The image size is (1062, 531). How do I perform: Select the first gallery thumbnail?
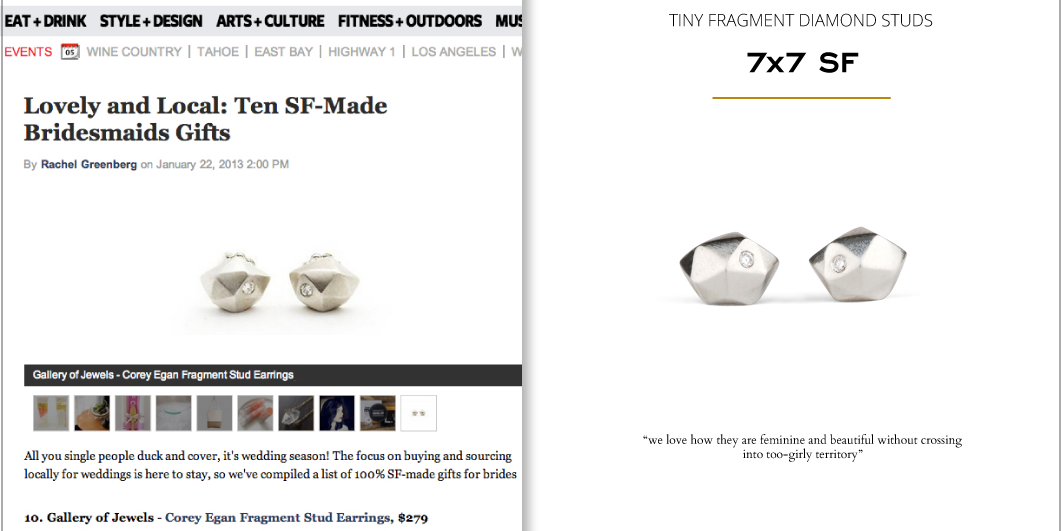point(50,413)
